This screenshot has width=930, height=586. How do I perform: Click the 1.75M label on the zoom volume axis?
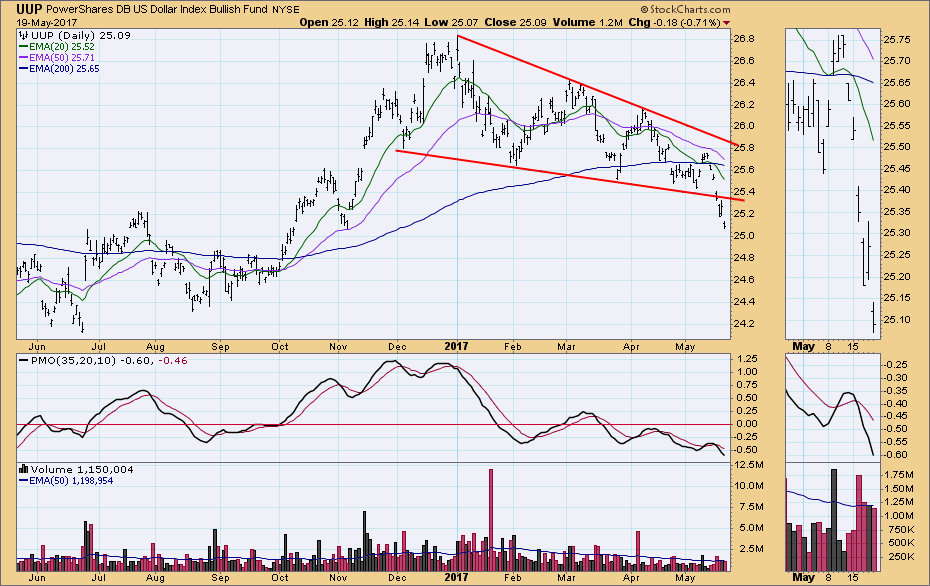point(899,474)
